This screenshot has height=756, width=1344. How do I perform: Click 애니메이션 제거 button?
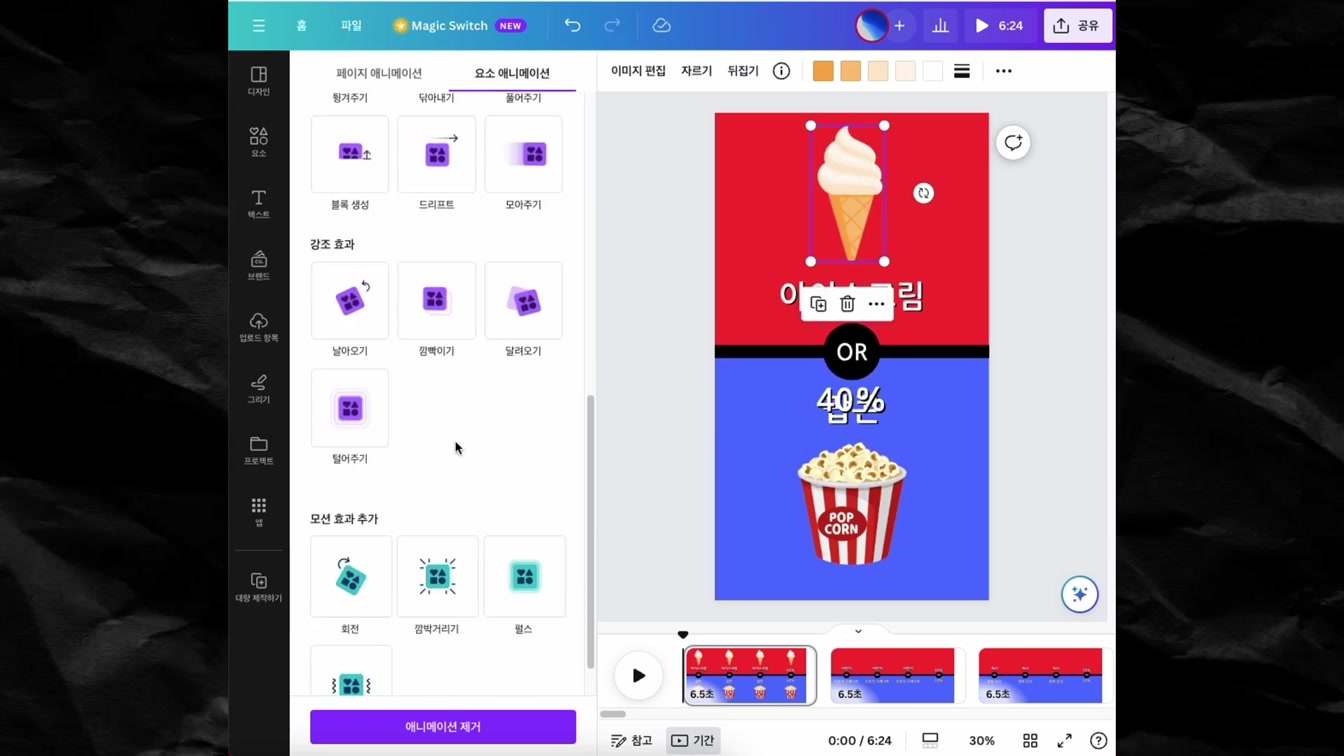pyautogui.click(x=443, y=727)
